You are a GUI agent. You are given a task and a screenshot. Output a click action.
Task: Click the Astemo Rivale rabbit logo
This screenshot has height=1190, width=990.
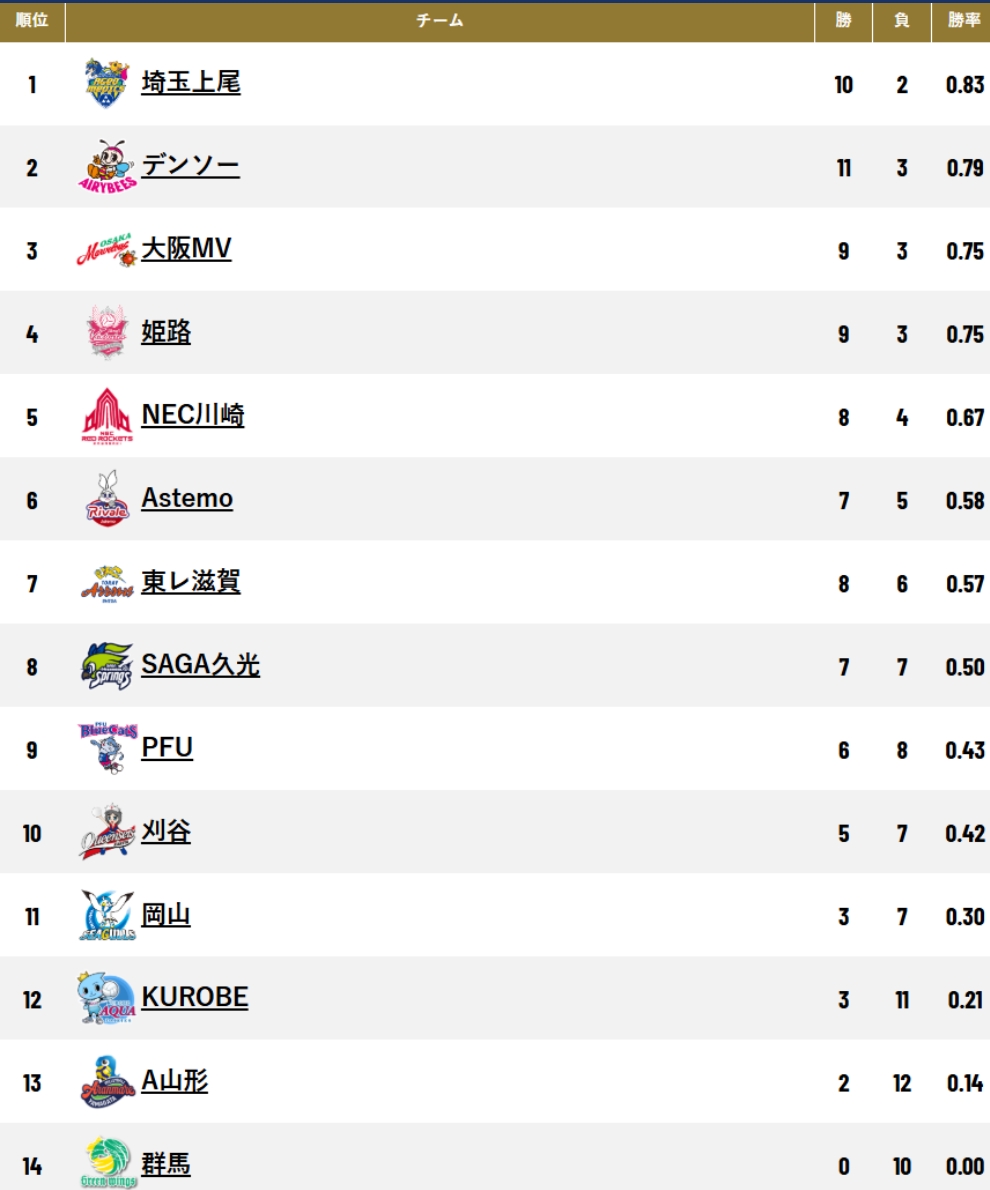coord(107,499)
